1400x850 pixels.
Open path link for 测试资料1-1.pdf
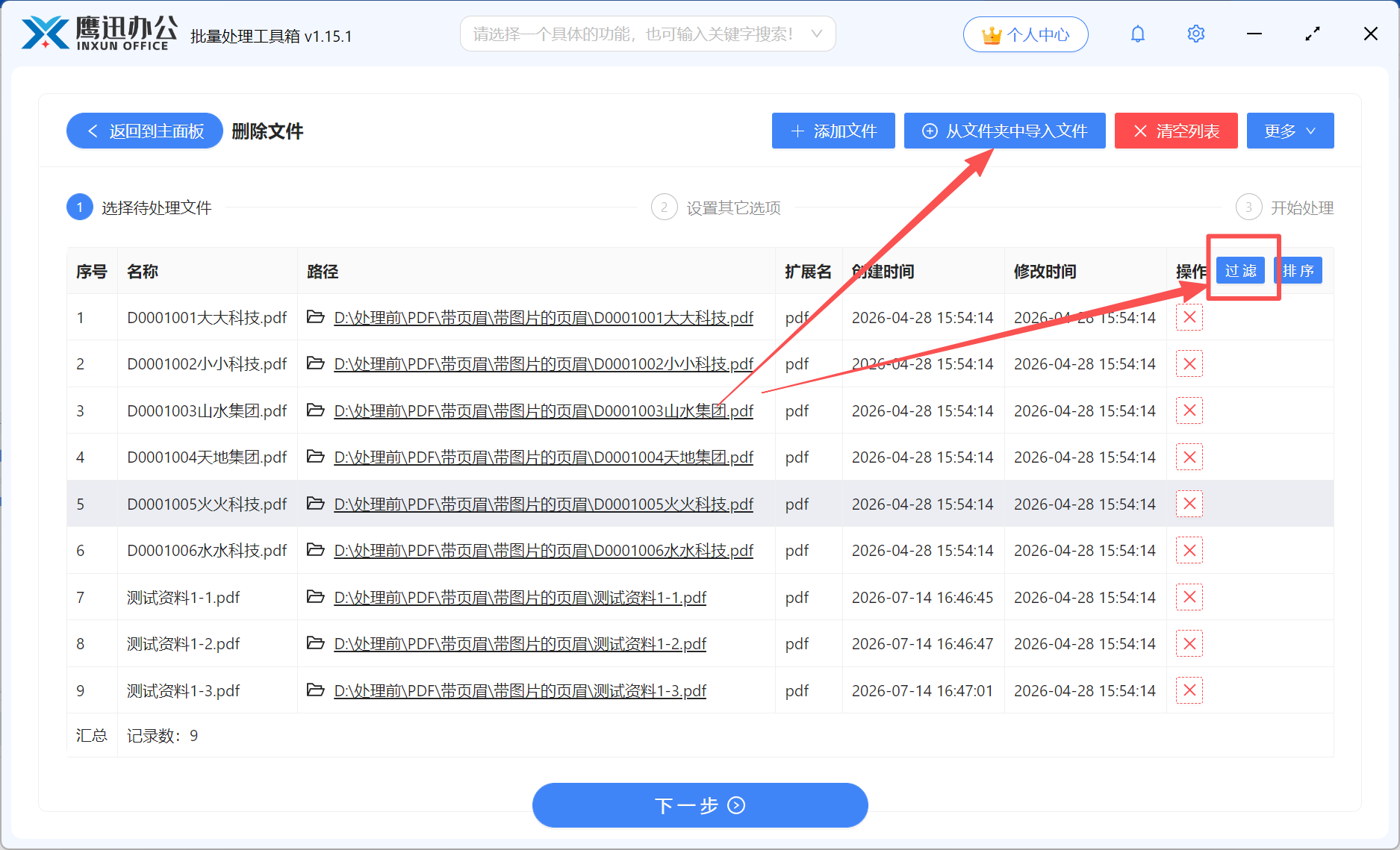click(520, 598)
